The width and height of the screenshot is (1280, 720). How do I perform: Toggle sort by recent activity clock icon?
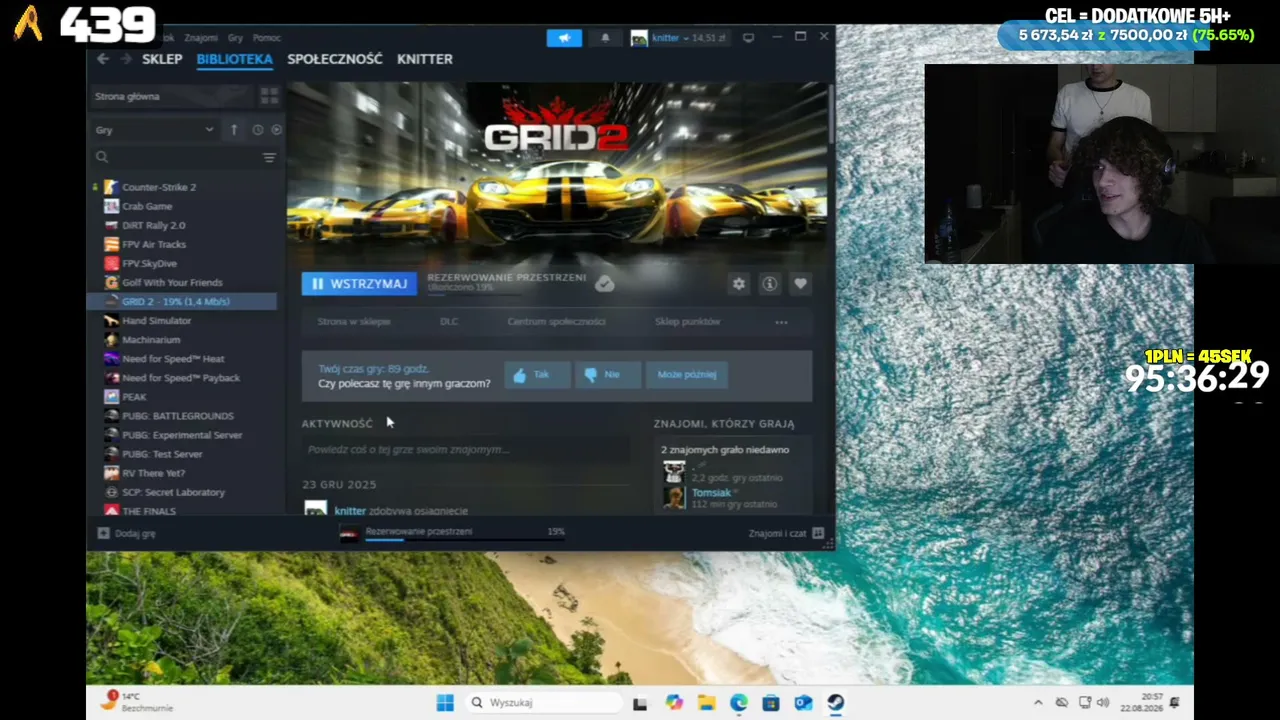[257, 130]
